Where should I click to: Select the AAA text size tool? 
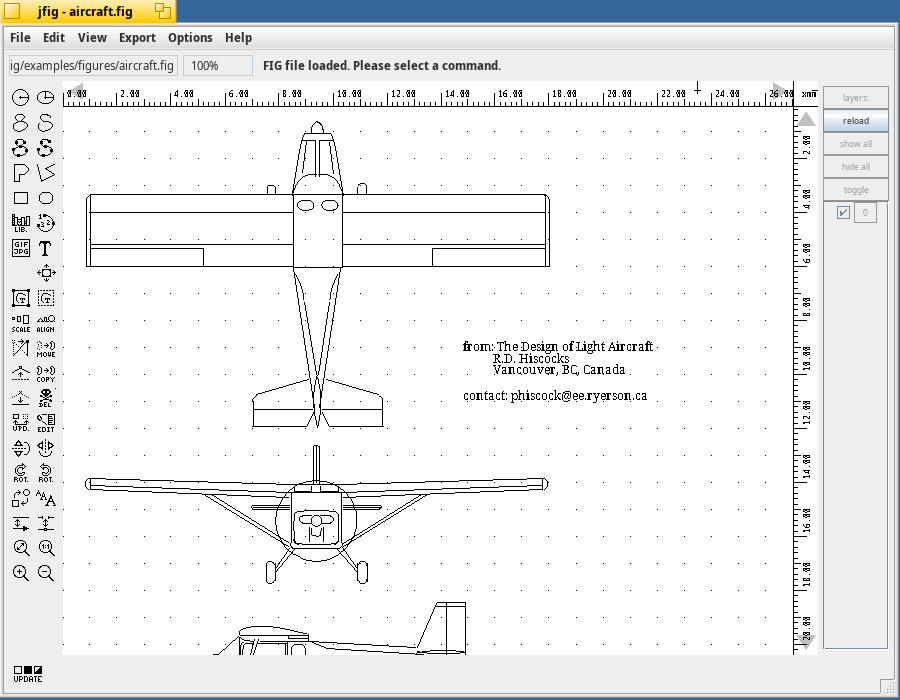click(46, 498)
